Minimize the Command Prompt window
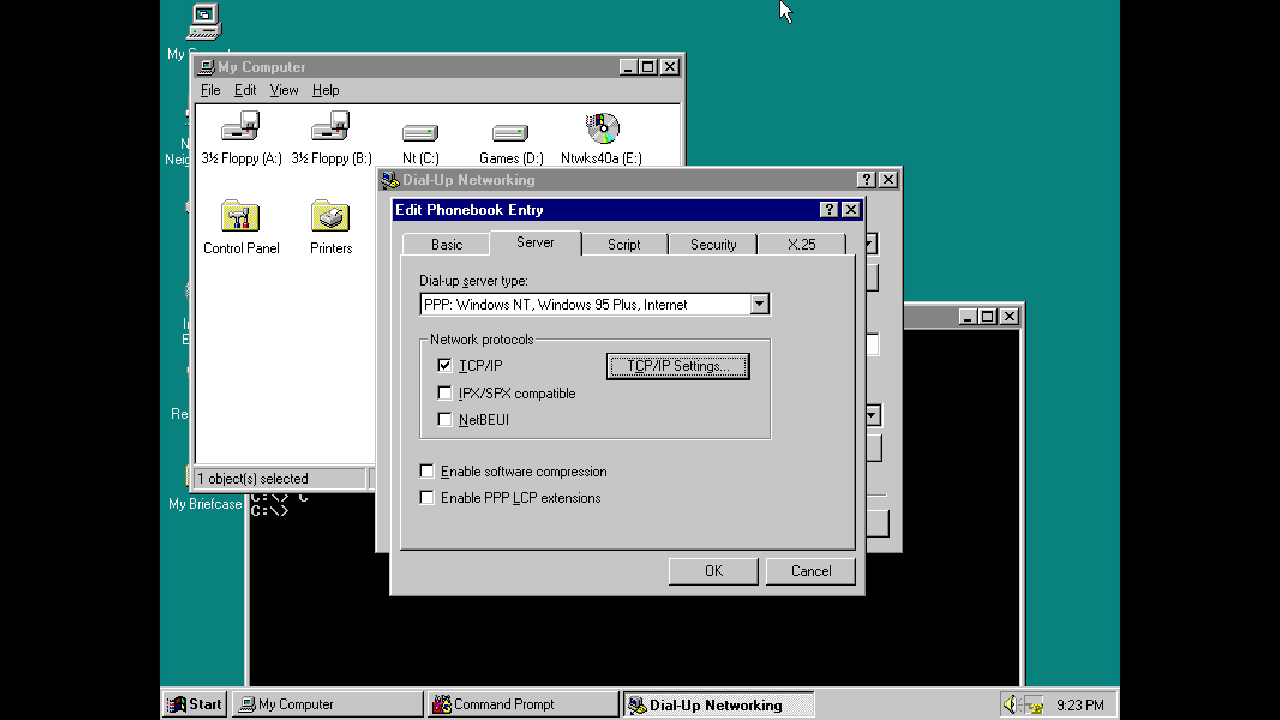The width and height of the screenshot is (1280, 720). click(968, 316)
